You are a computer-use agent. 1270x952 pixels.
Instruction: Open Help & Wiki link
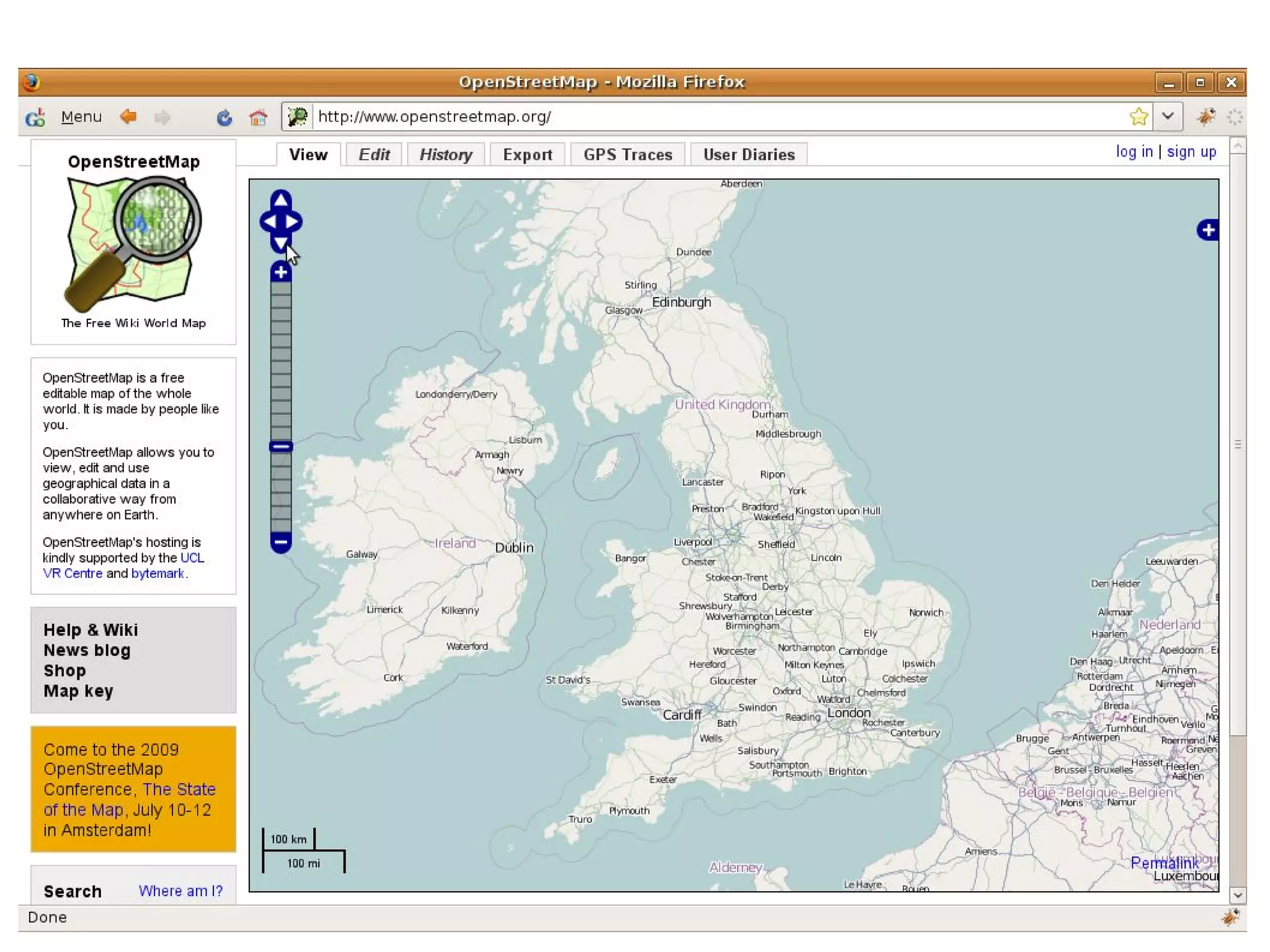pos(91,630)
